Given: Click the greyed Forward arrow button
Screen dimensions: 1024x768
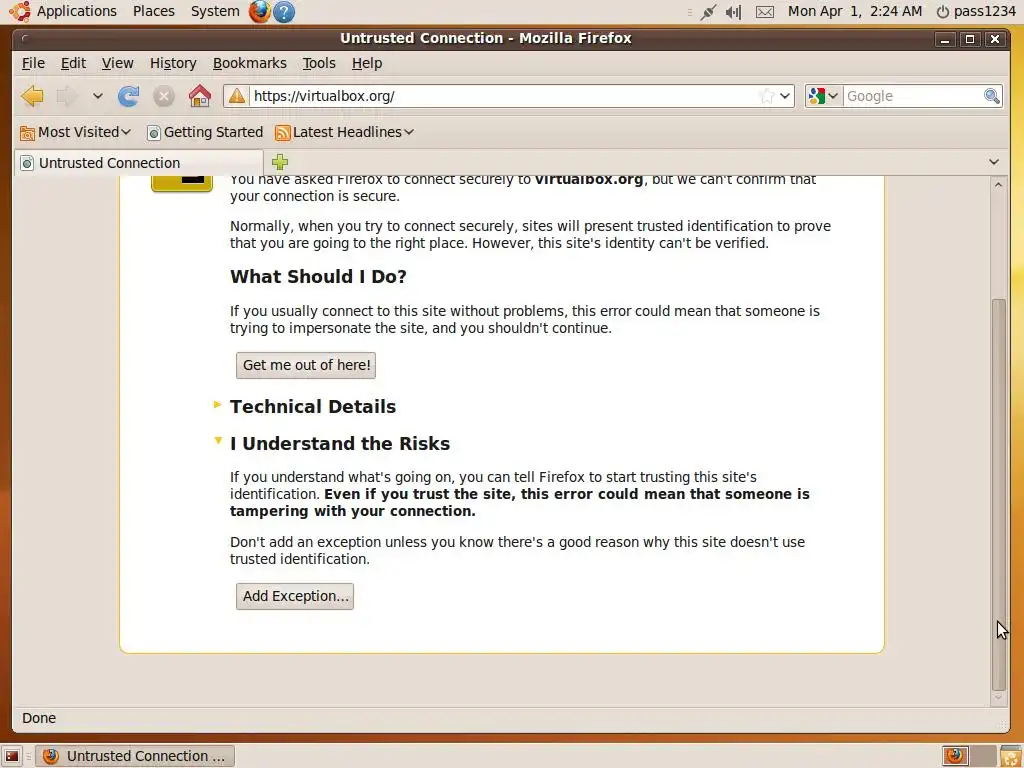Looking at the screenshot, I should 67,96.
